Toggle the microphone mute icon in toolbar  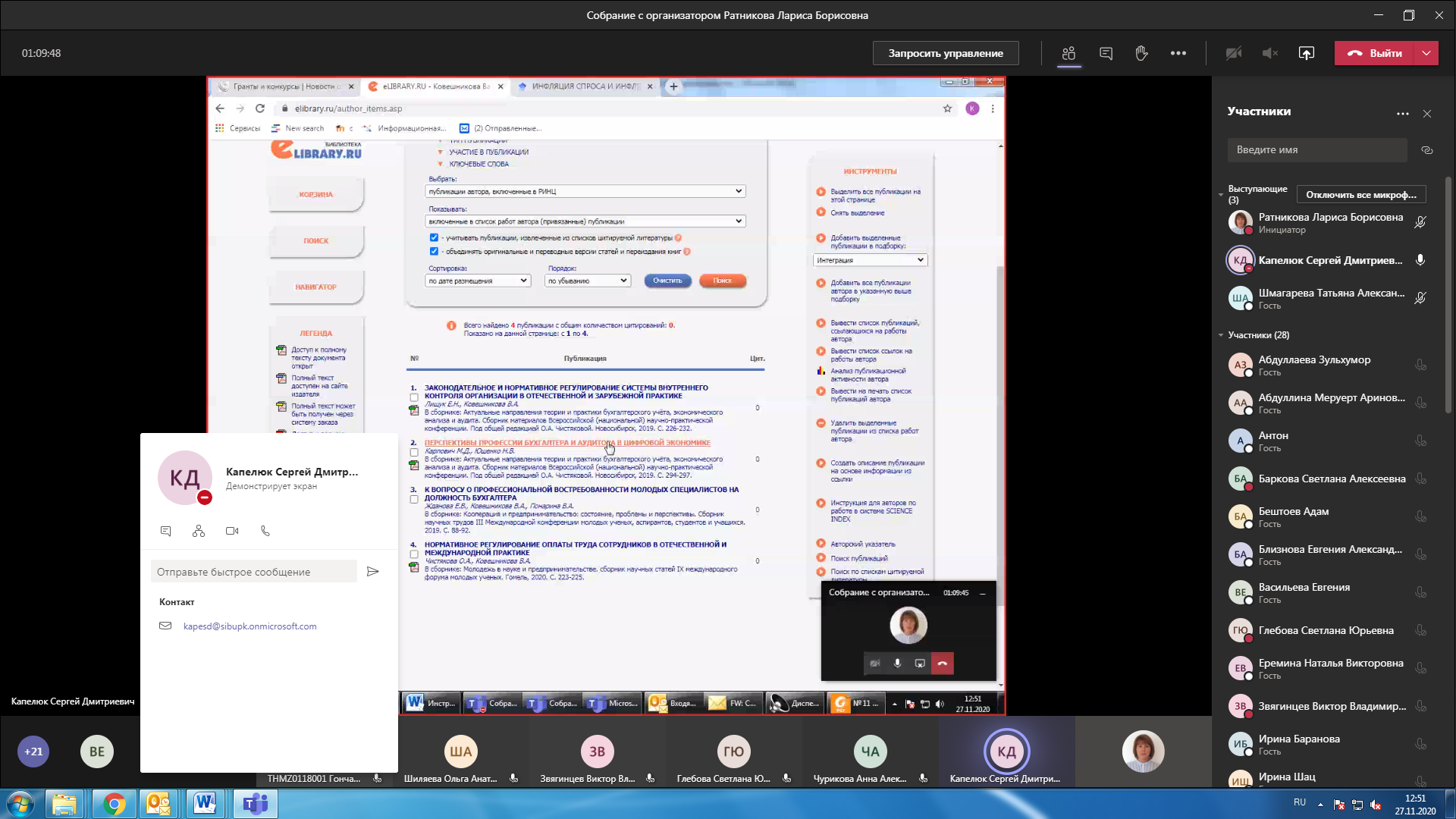(1270, 53)
